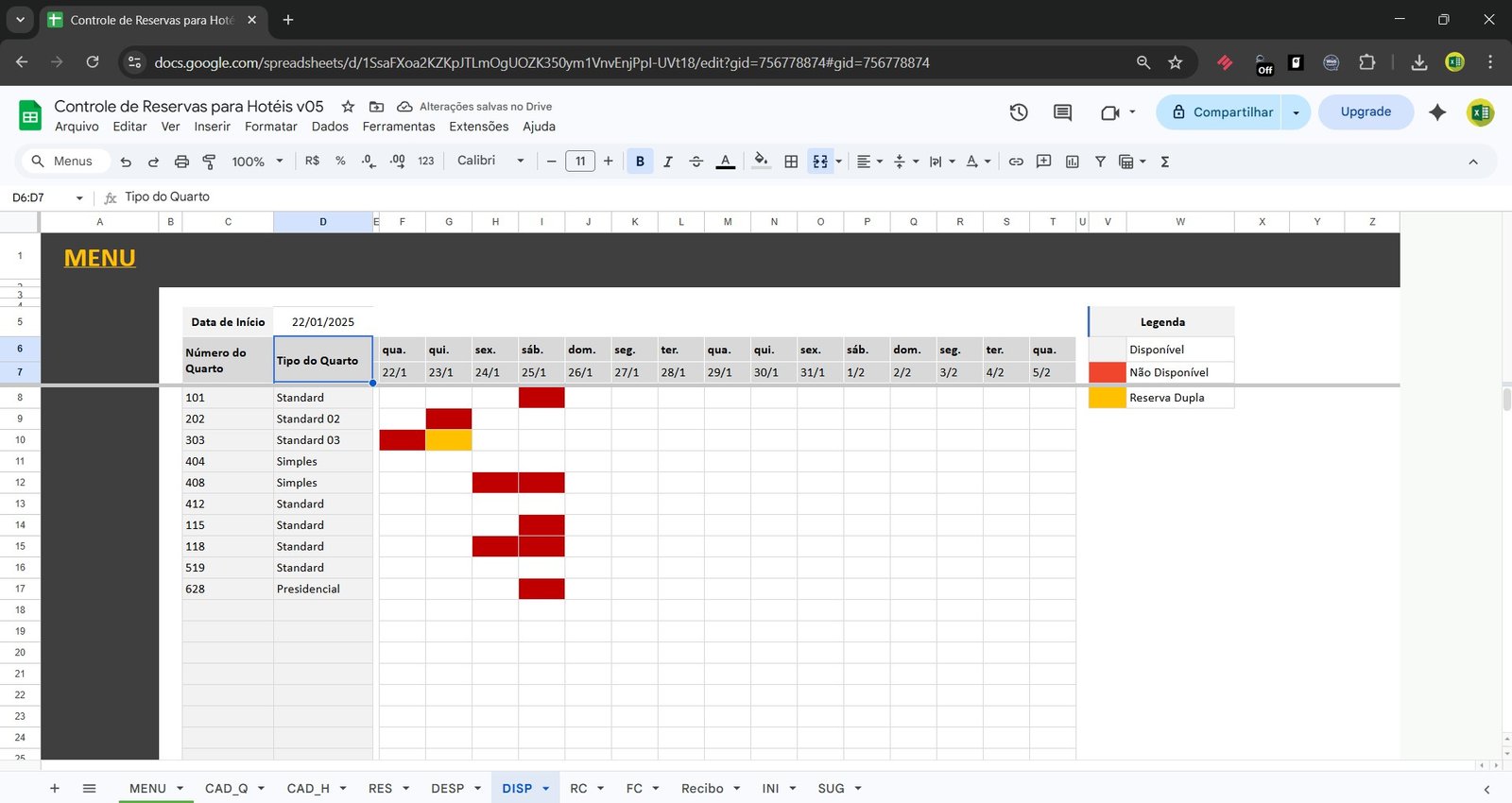Open the zoom 100% dropdown
1512x803 pixels.
(x=257, y=162)
